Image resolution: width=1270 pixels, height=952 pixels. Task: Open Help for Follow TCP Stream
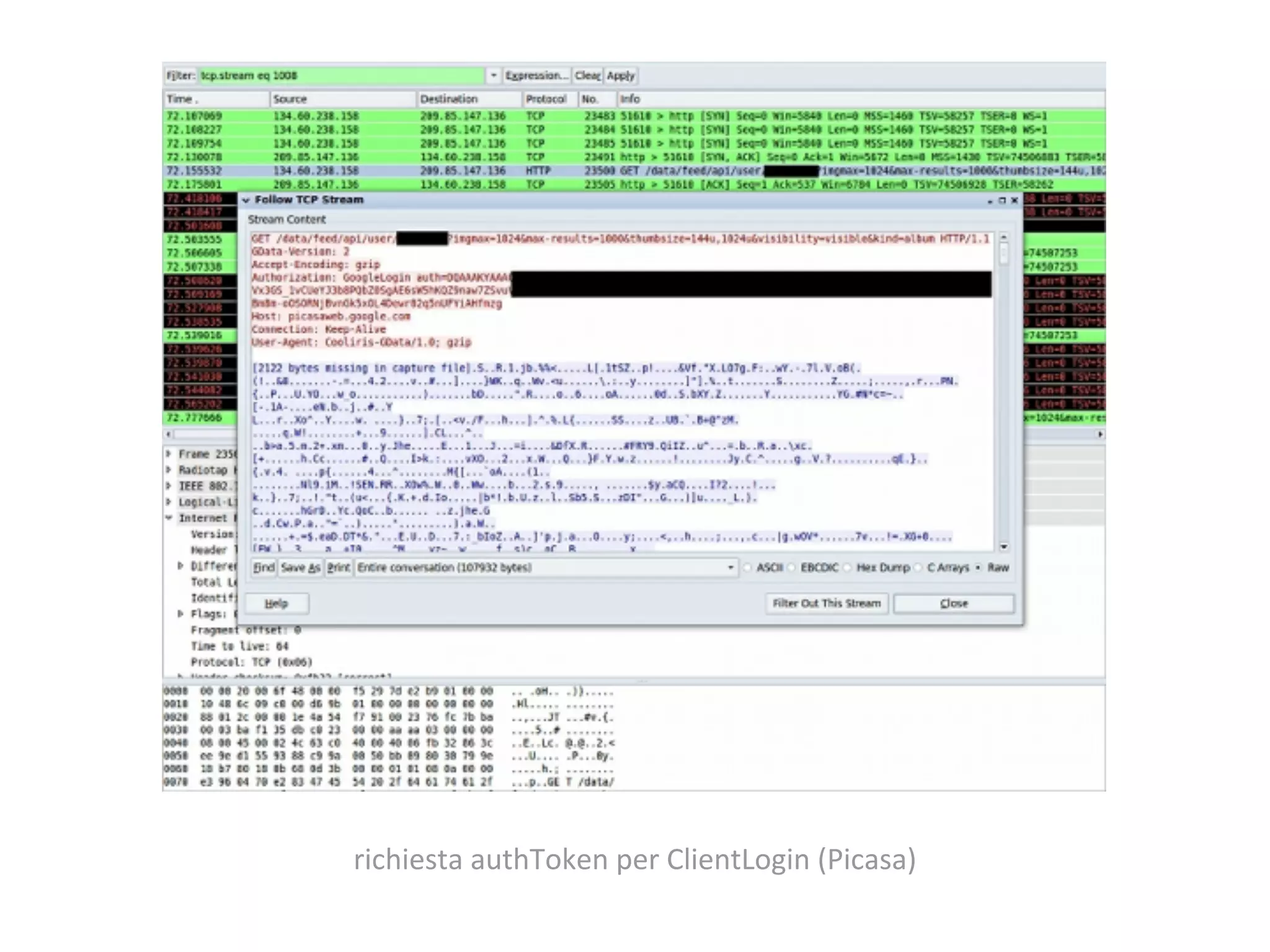click(277, 604)
